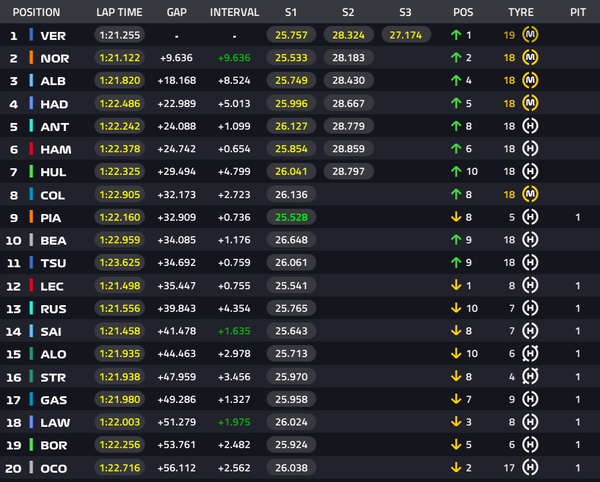Click the S3 column header
The image size is (600, 482).
[x=406, y=12]
